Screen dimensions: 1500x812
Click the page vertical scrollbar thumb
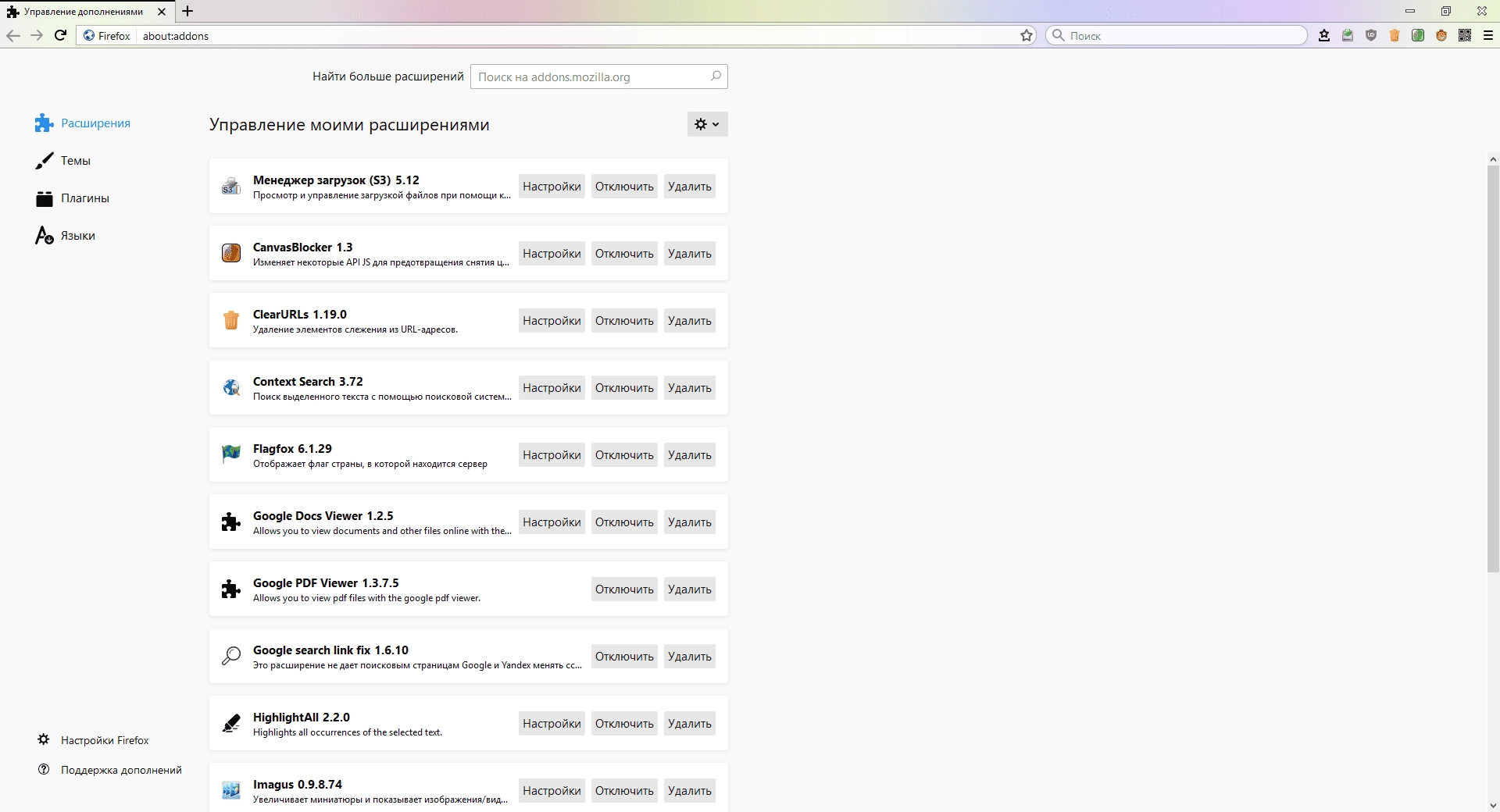pyautogui.click(x=1493, y=369)
